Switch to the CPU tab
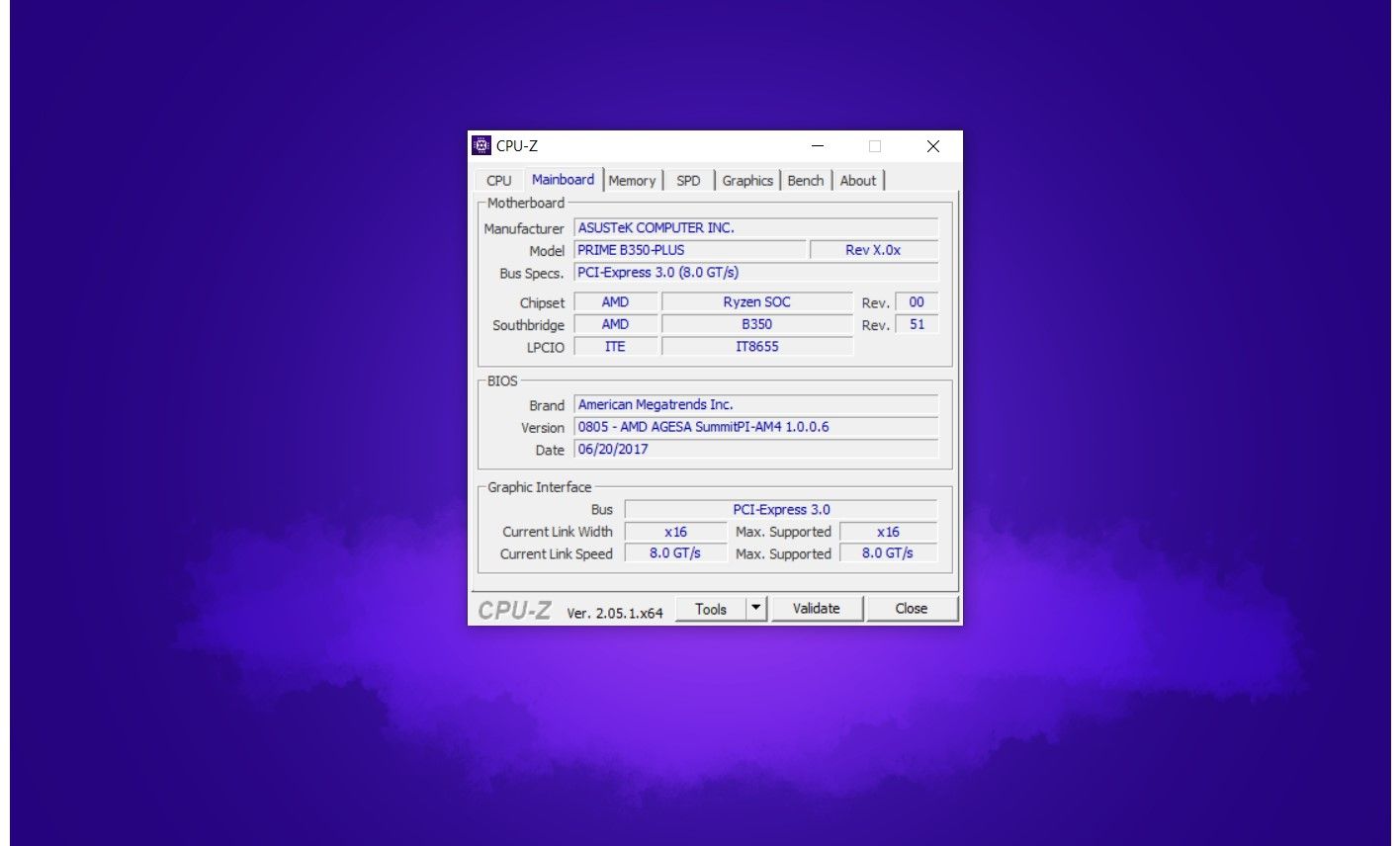The height and width of the screenshot is (846, 1400). (x=498, y=180)
